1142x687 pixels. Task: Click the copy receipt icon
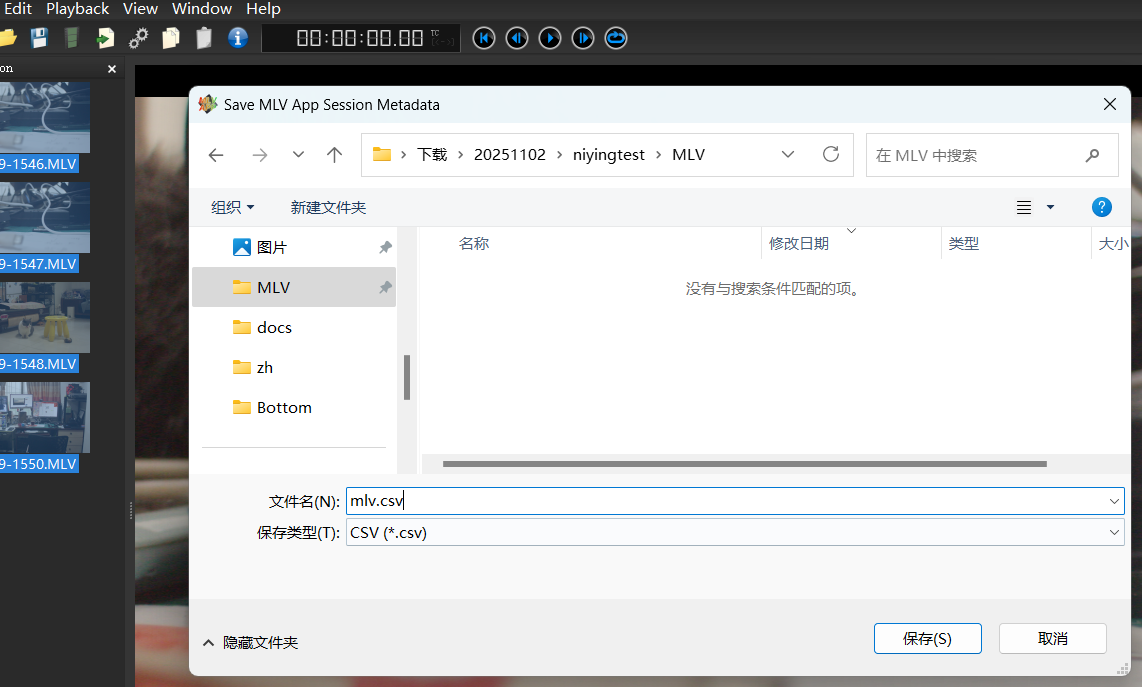coord(171,38)
